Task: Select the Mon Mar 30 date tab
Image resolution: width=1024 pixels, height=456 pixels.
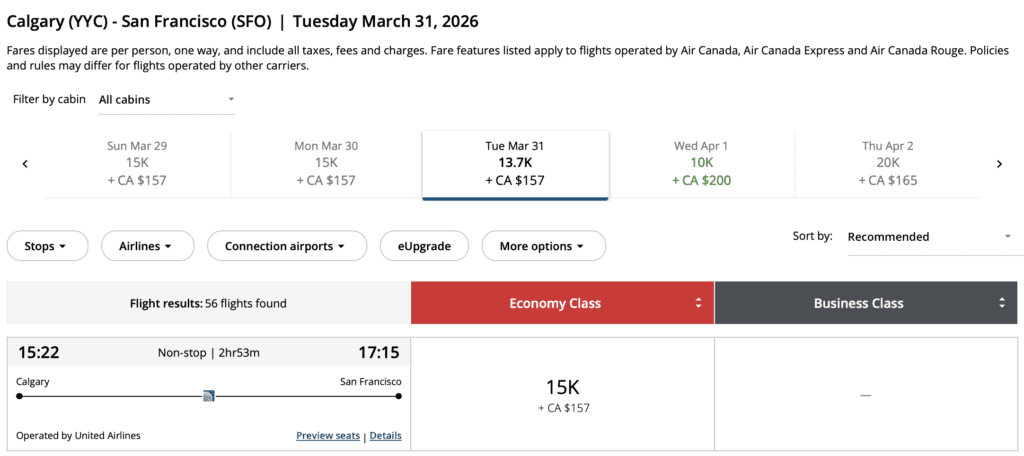Action: [x=326, y=163]
